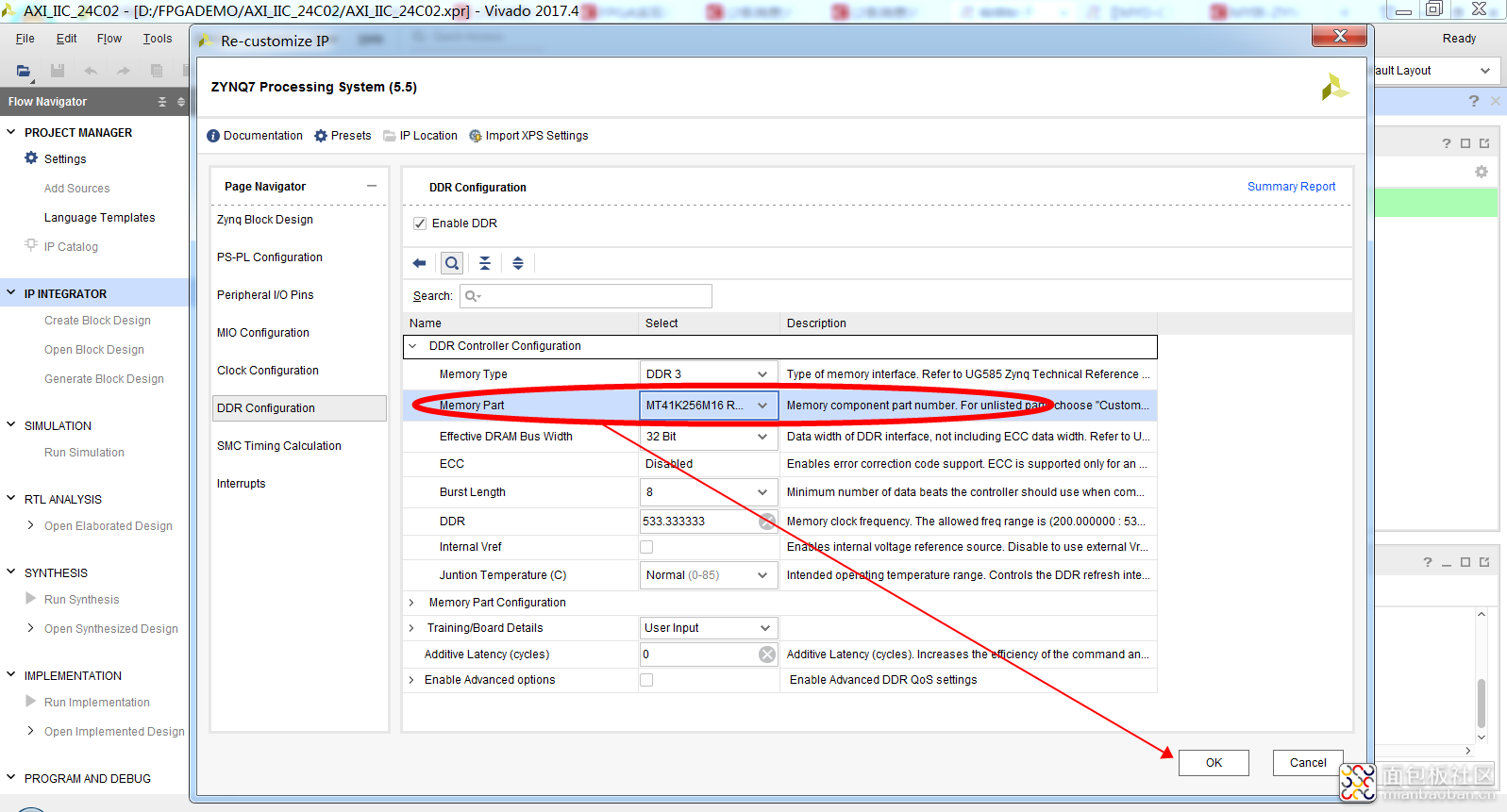Open the Documentation info icon
This screenshot has height=812, width=1507.
click(x=213, y=136)
